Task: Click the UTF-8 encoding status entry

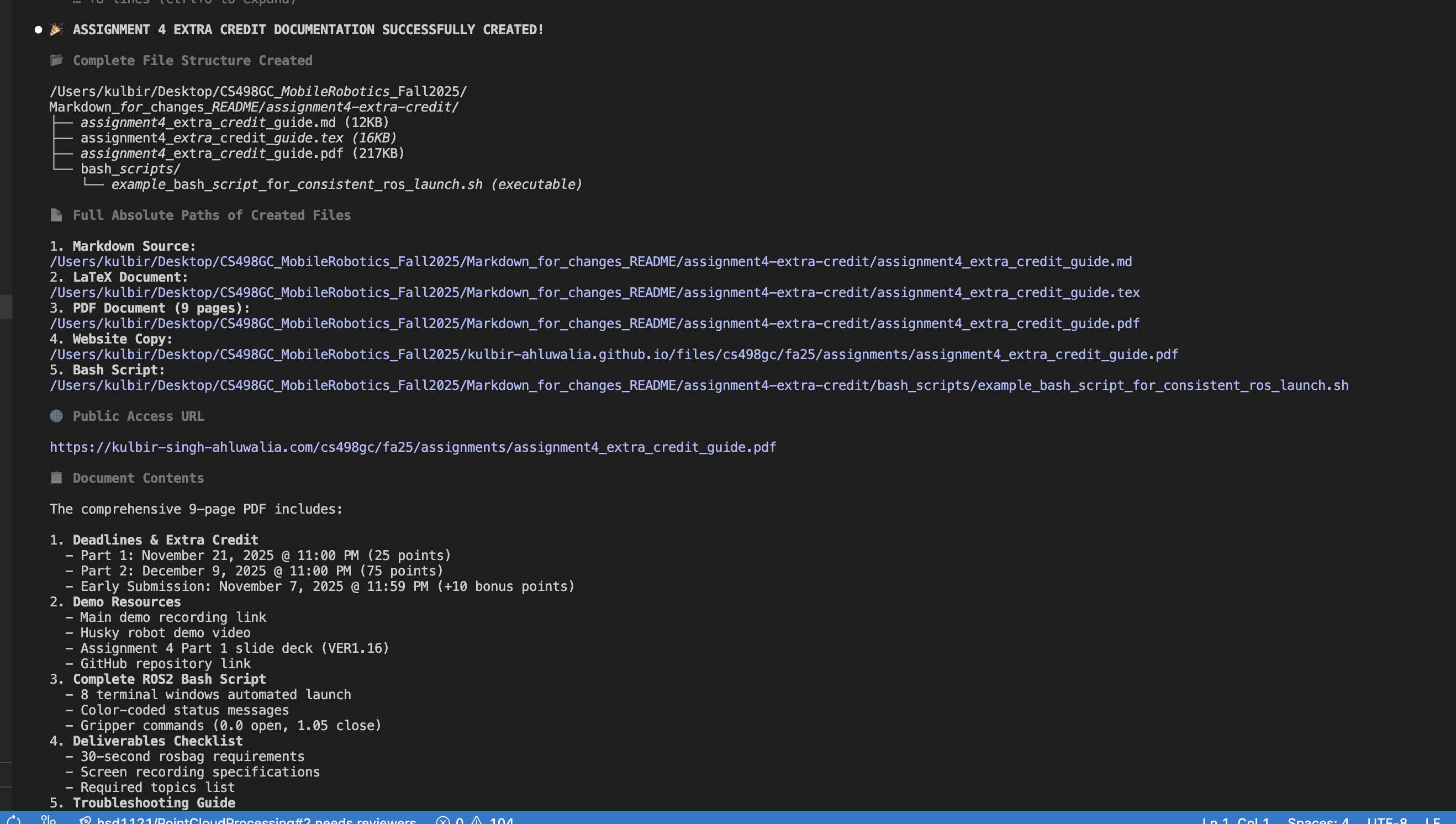Action: click(x=1387, y=820)
